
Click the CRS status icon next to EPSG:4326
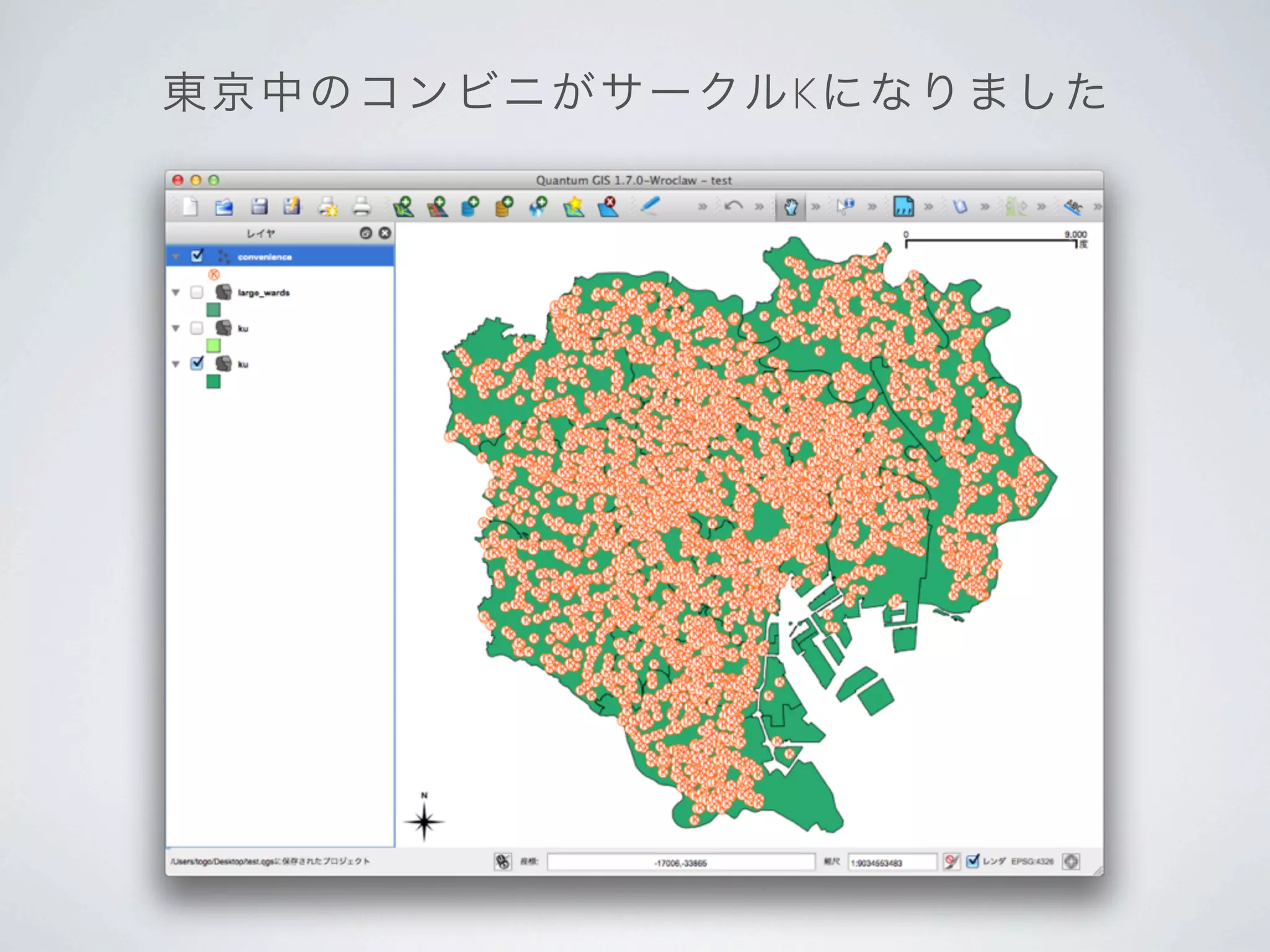pos(1071,862)
